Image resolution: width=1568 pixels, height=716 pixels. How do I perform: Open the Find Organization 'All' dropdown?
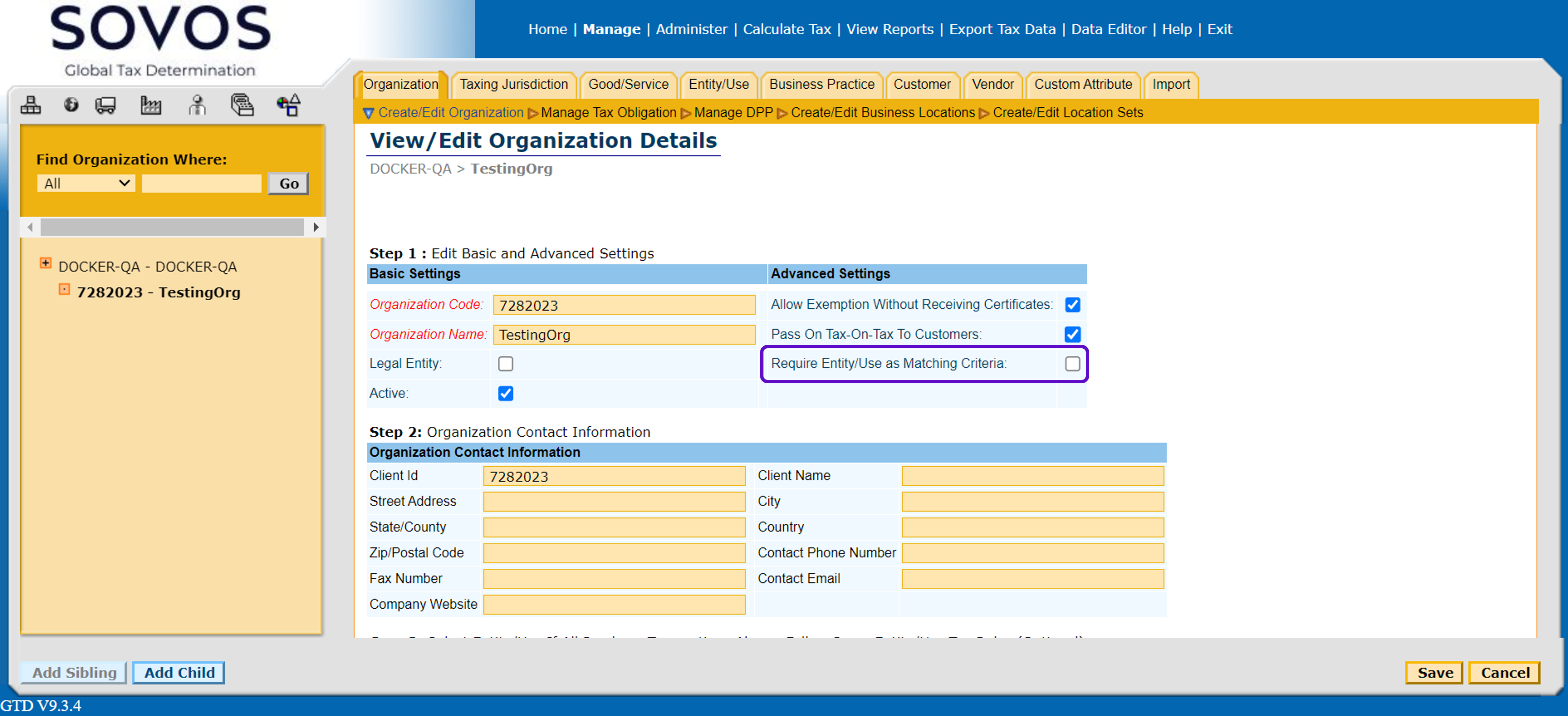click(x=86, y=183)
